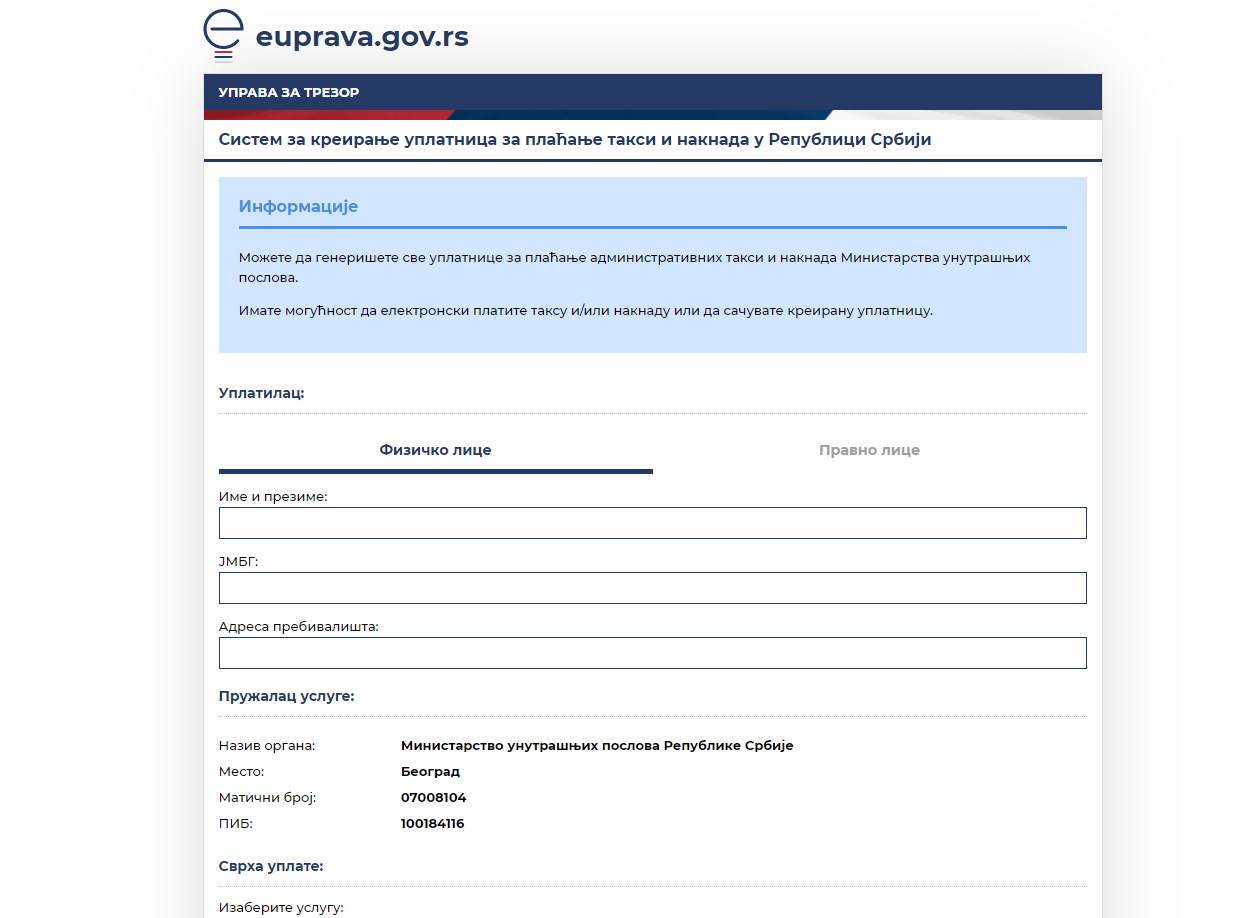This screenshot has height=918, width=1246.
Task: Focus the Адреса пребивалишта input field
Action: click(652, 653)
